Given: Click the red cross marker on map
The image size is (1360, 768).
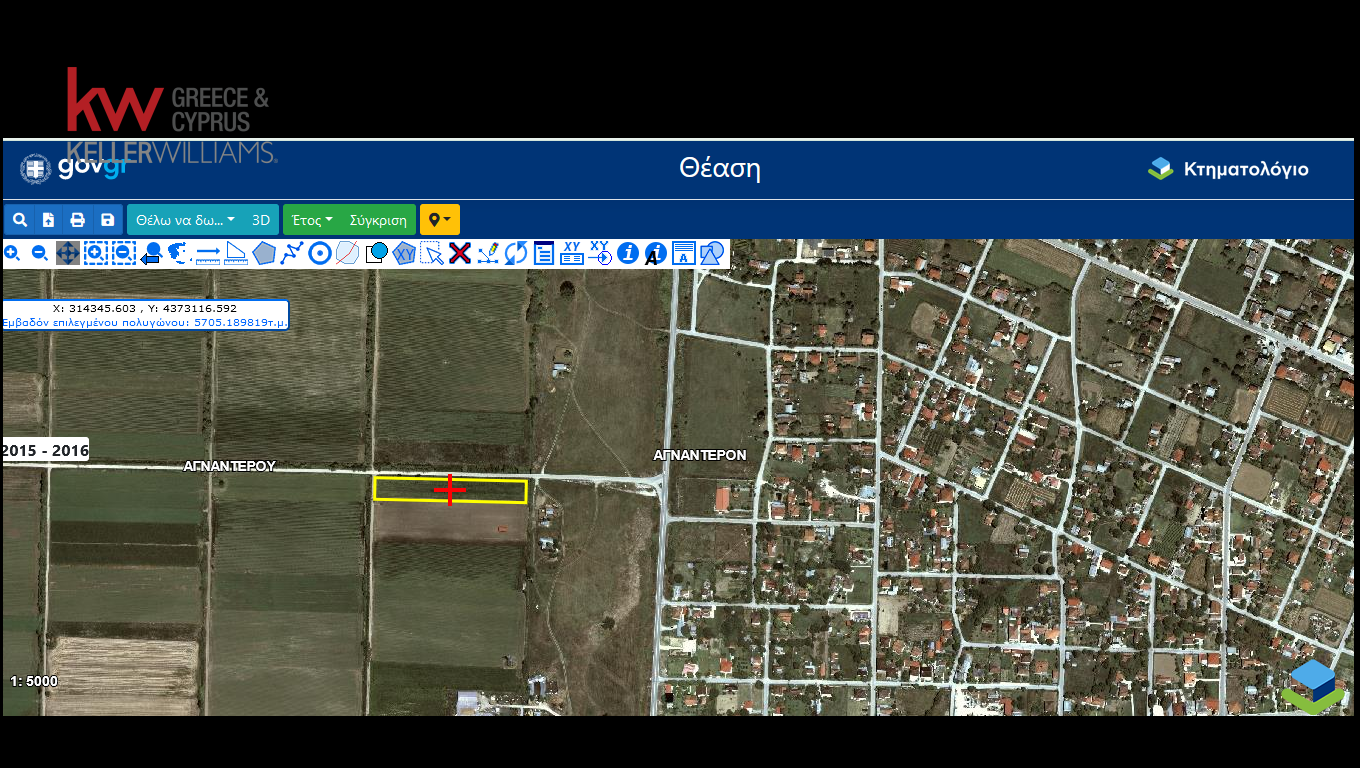Looking at the screenshot, I should [450, 489].
